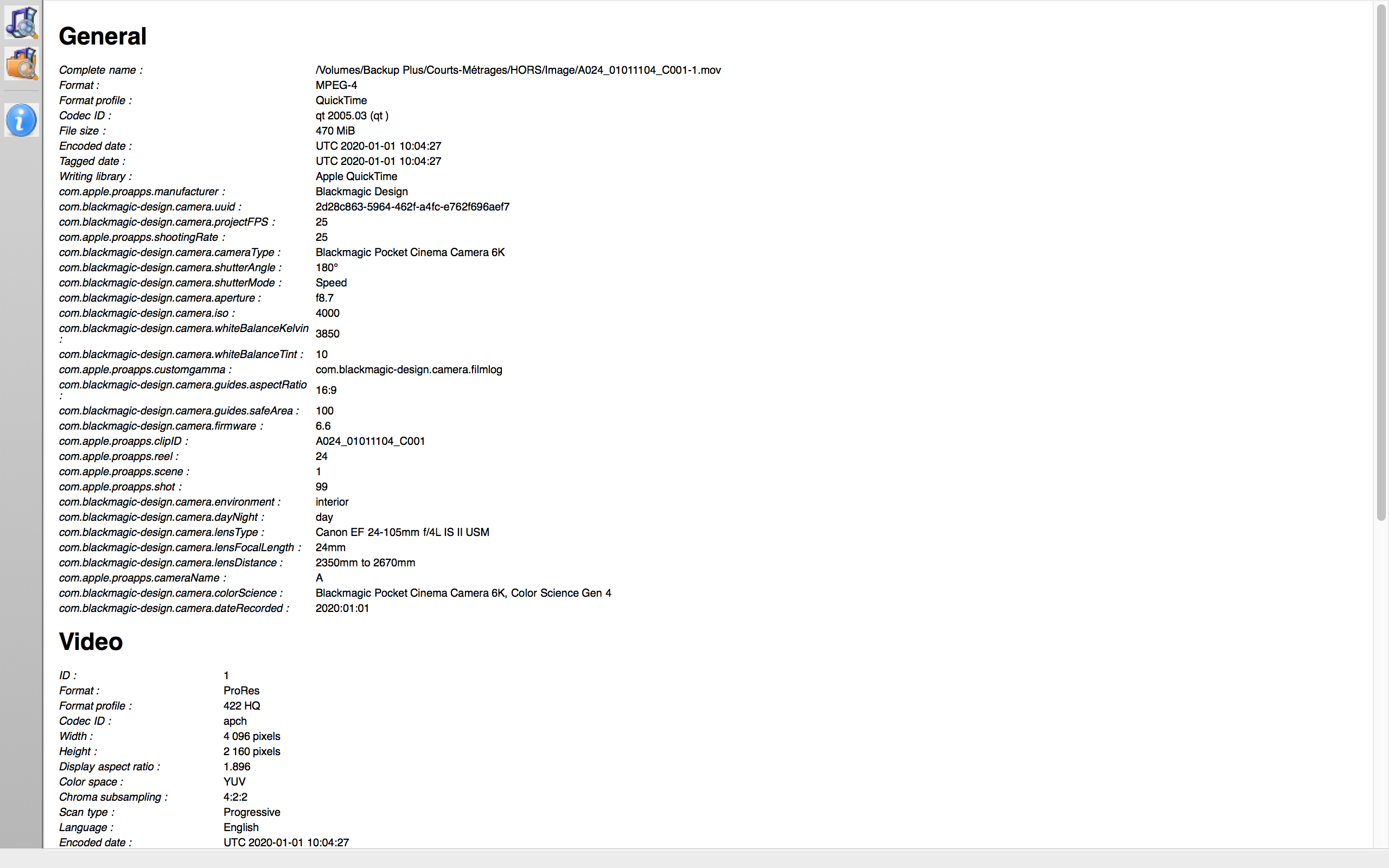Image resolution: width=1389 pixels, height=868 pixels.
Task: Click the com.blackmagic-design.camera.filmlog gamma value
Action: pos(409,369)
